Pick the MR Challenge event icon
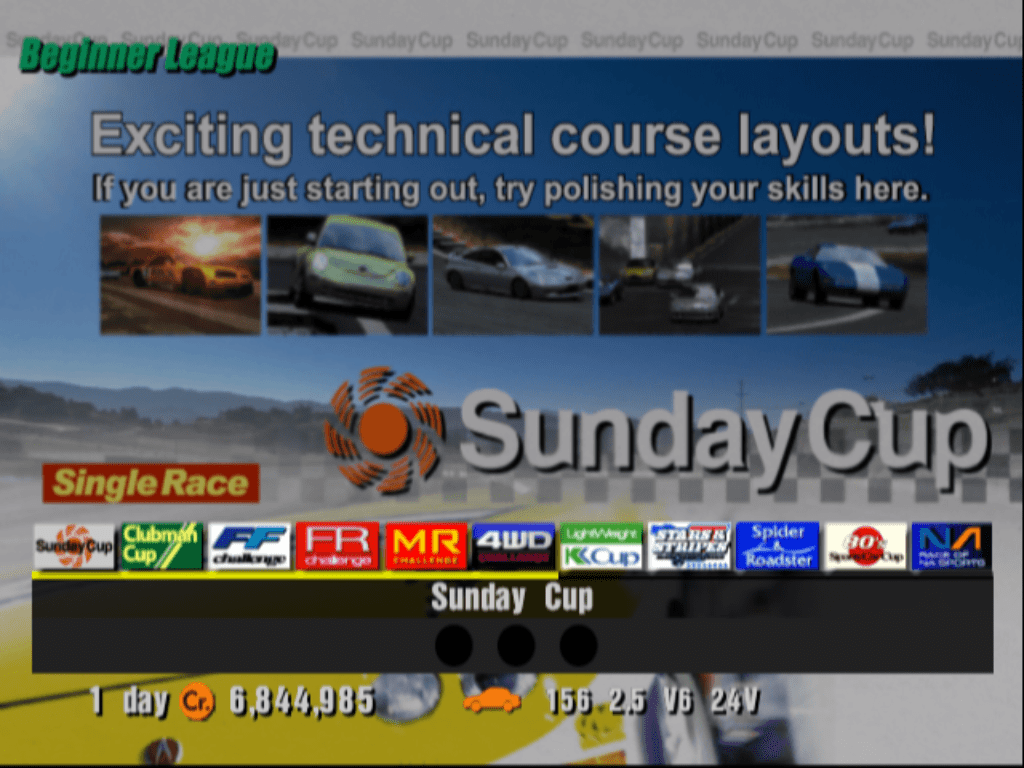Viewport: 1024px width, 768px height. [x=426, y=546]
